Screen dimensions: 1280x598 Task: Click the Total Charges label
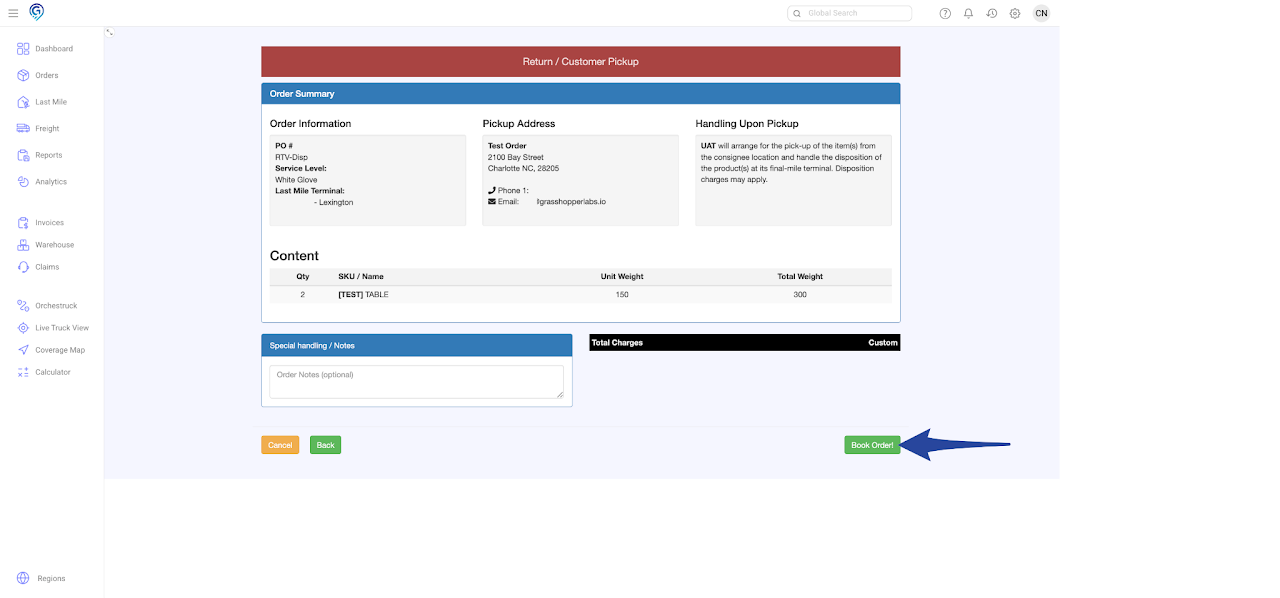(x=617, y=343)
